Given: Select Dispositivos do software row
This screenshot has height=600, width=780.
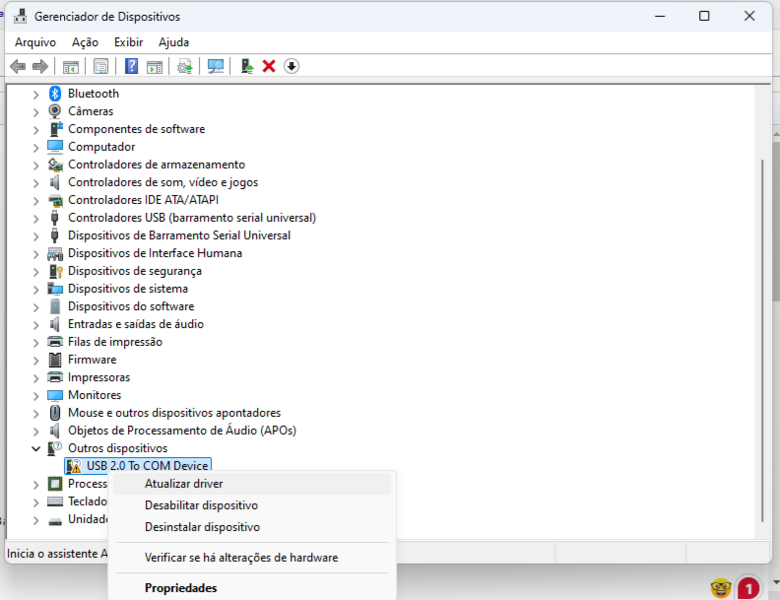Looking at the screenshot, I should [x=131, y=306].
